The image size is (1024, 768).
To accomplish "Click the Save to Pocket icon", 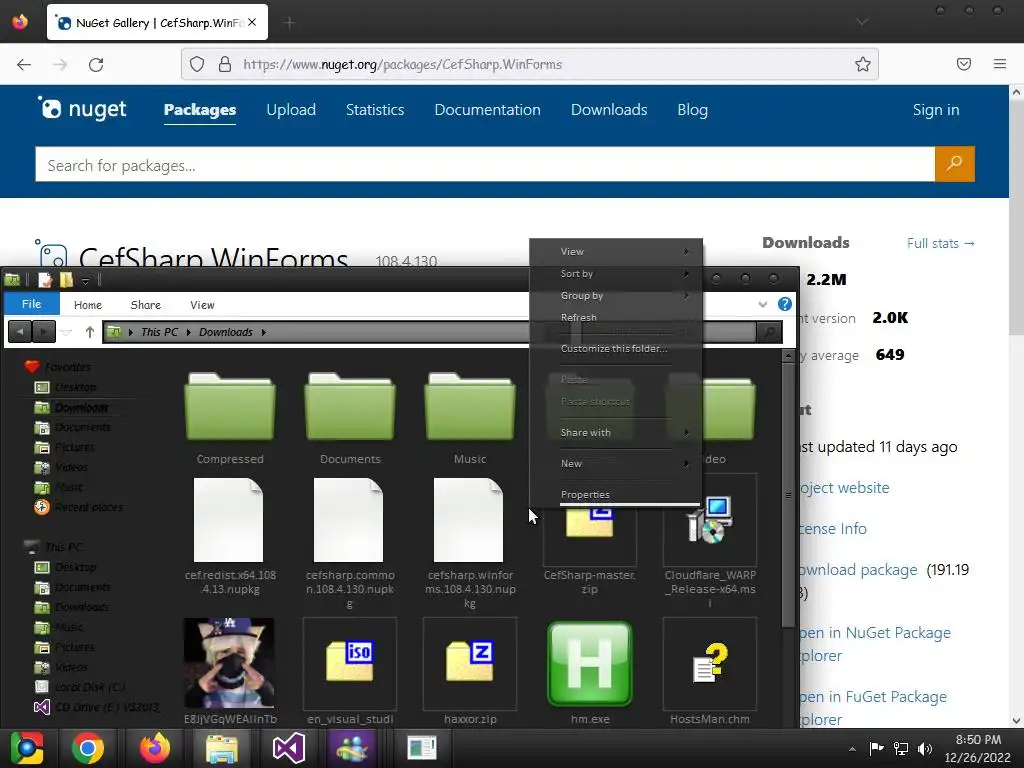I will [963, 64].
